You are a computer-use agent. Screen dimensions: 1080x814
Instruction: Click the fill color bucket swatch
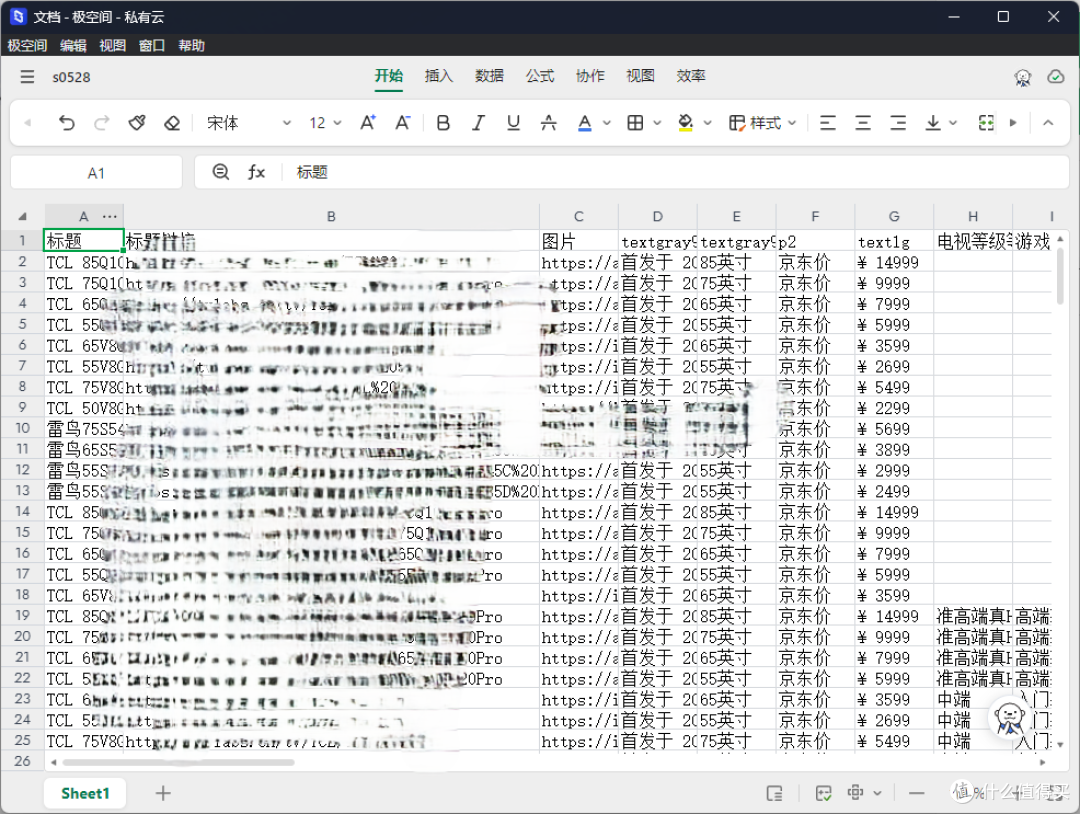pyautogui.click(x=685, y=123)
